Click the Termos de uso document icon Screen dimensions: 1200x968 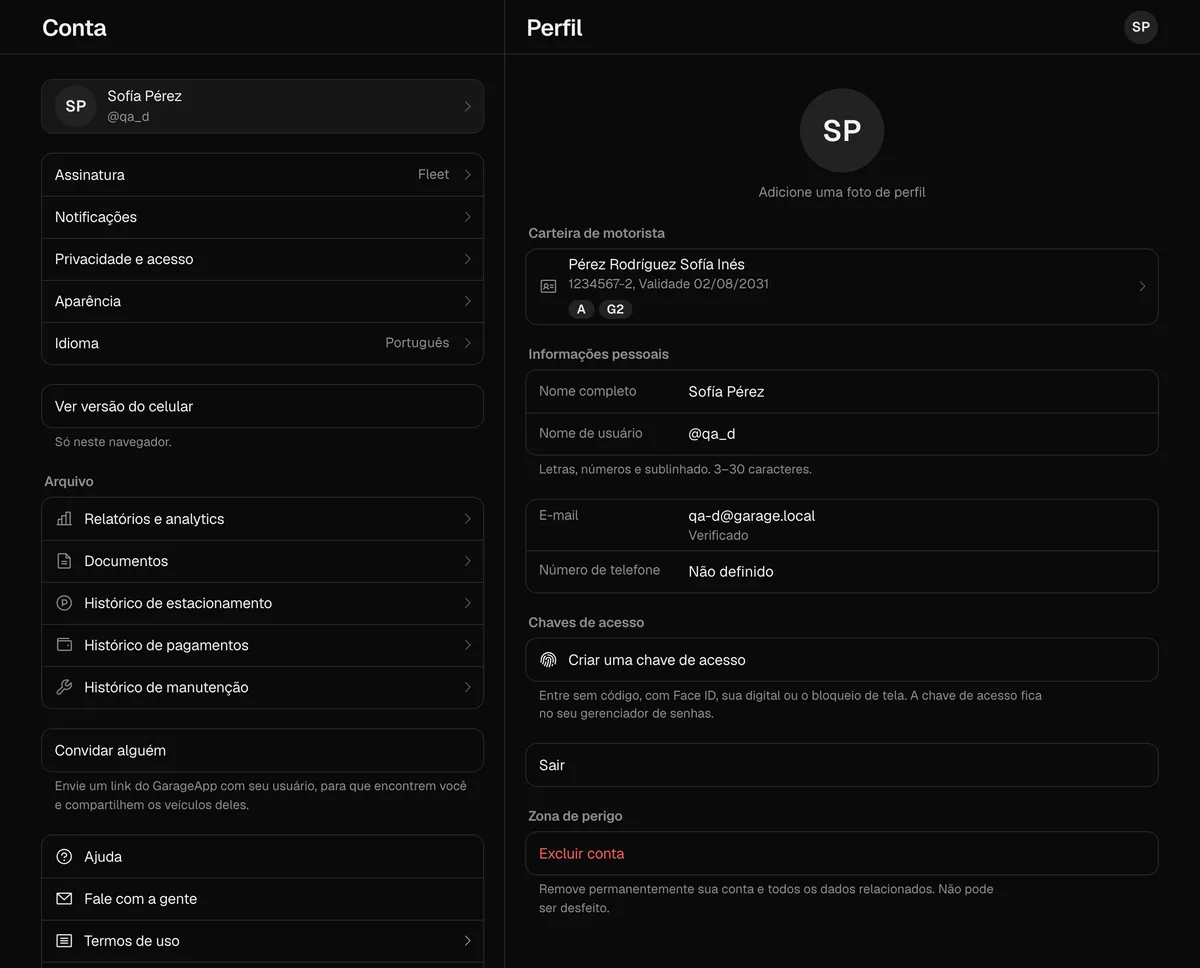pos(64,941)
